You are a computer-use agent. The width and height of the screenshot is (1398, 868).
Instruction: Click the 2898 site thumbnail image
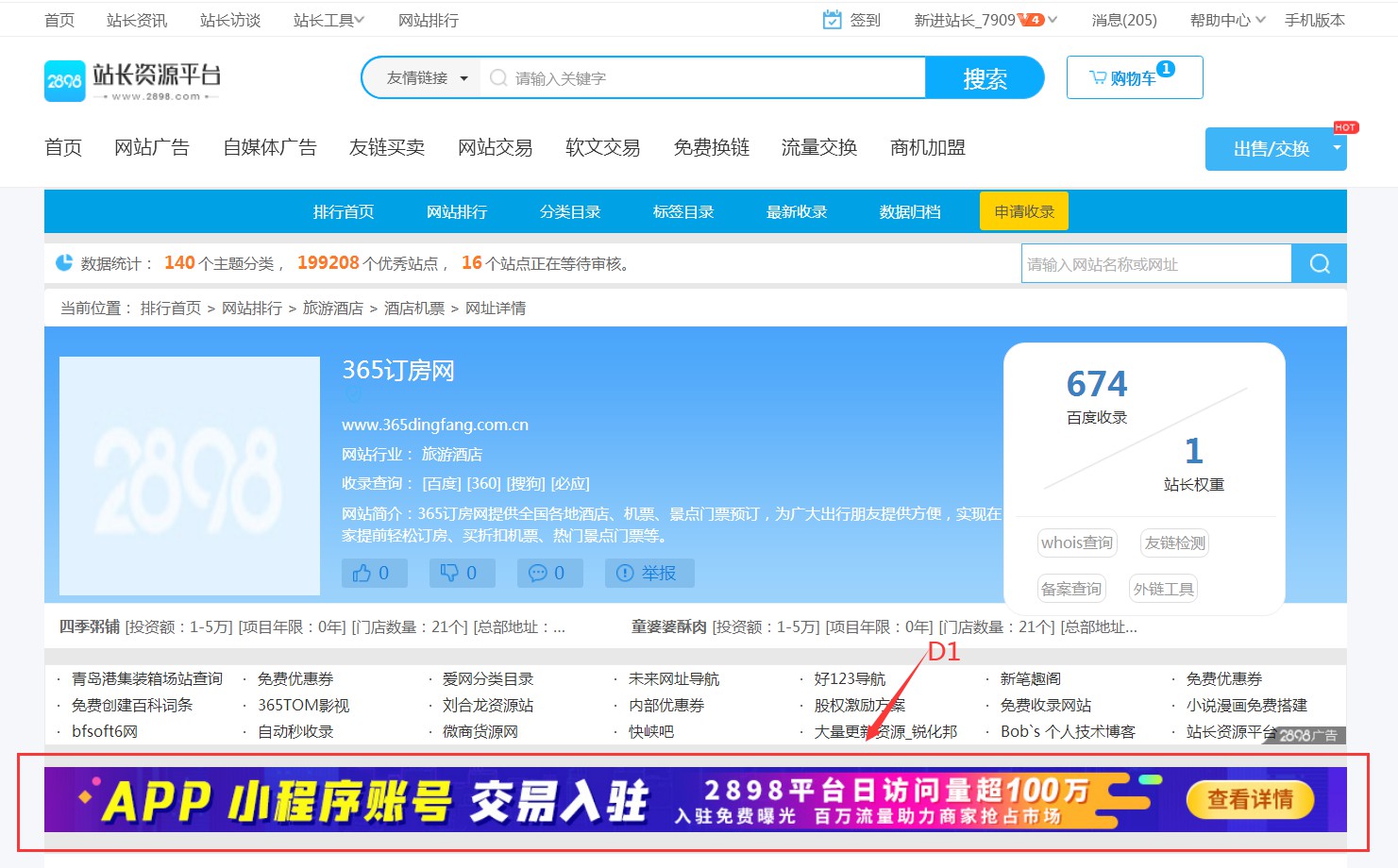(190, 476)
